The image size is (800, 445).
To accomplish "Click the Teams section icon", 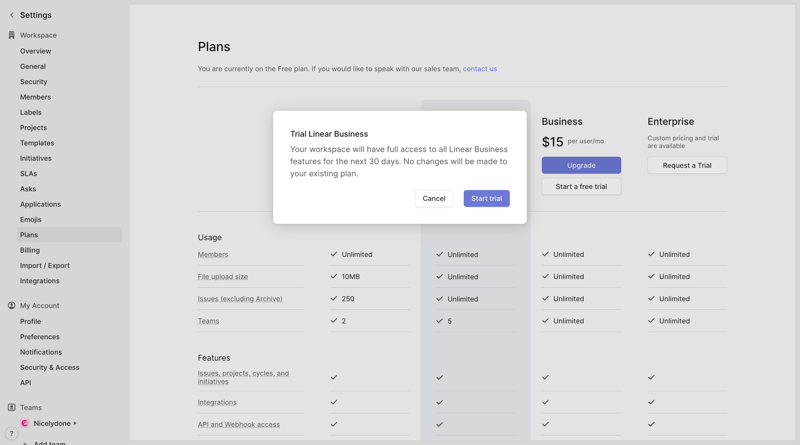I will [12, 407].
